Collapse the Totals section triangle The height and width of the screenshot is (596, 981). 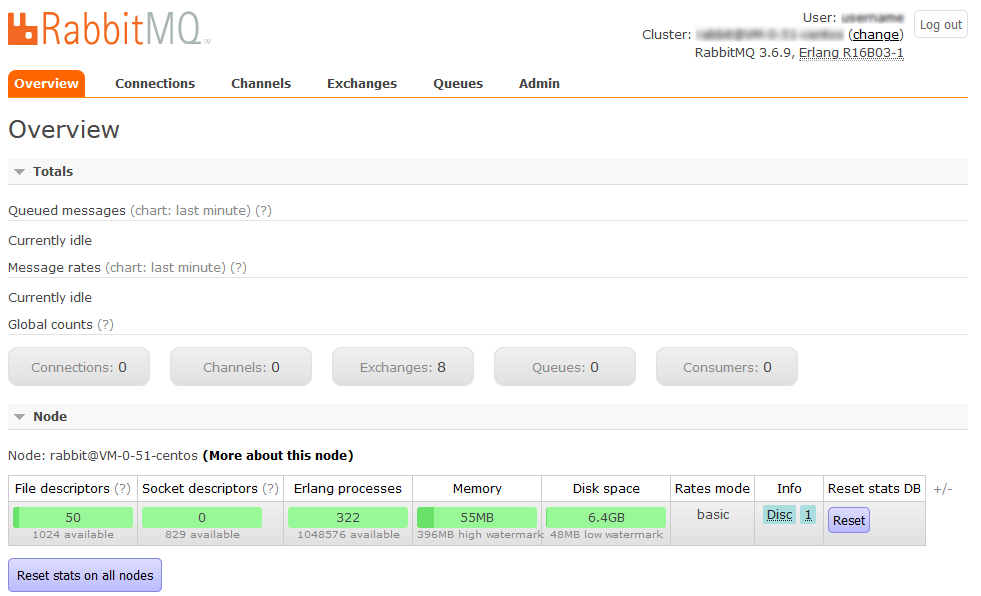[19, 172]
